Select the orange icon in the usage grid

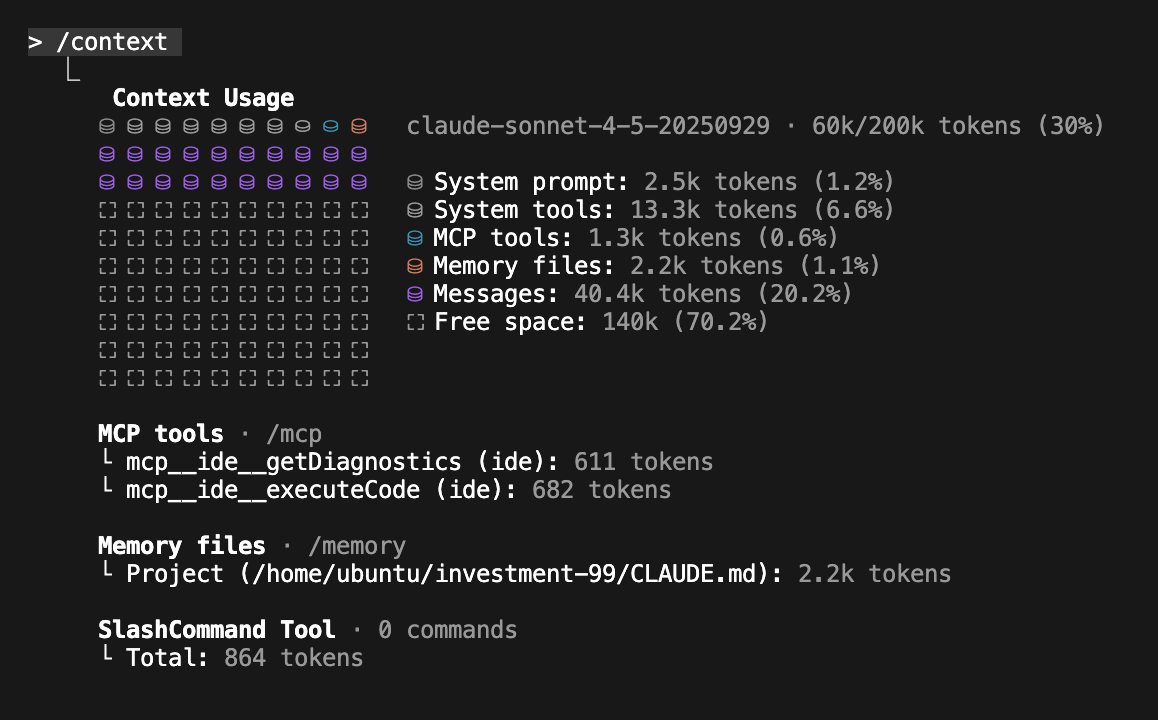359,127
